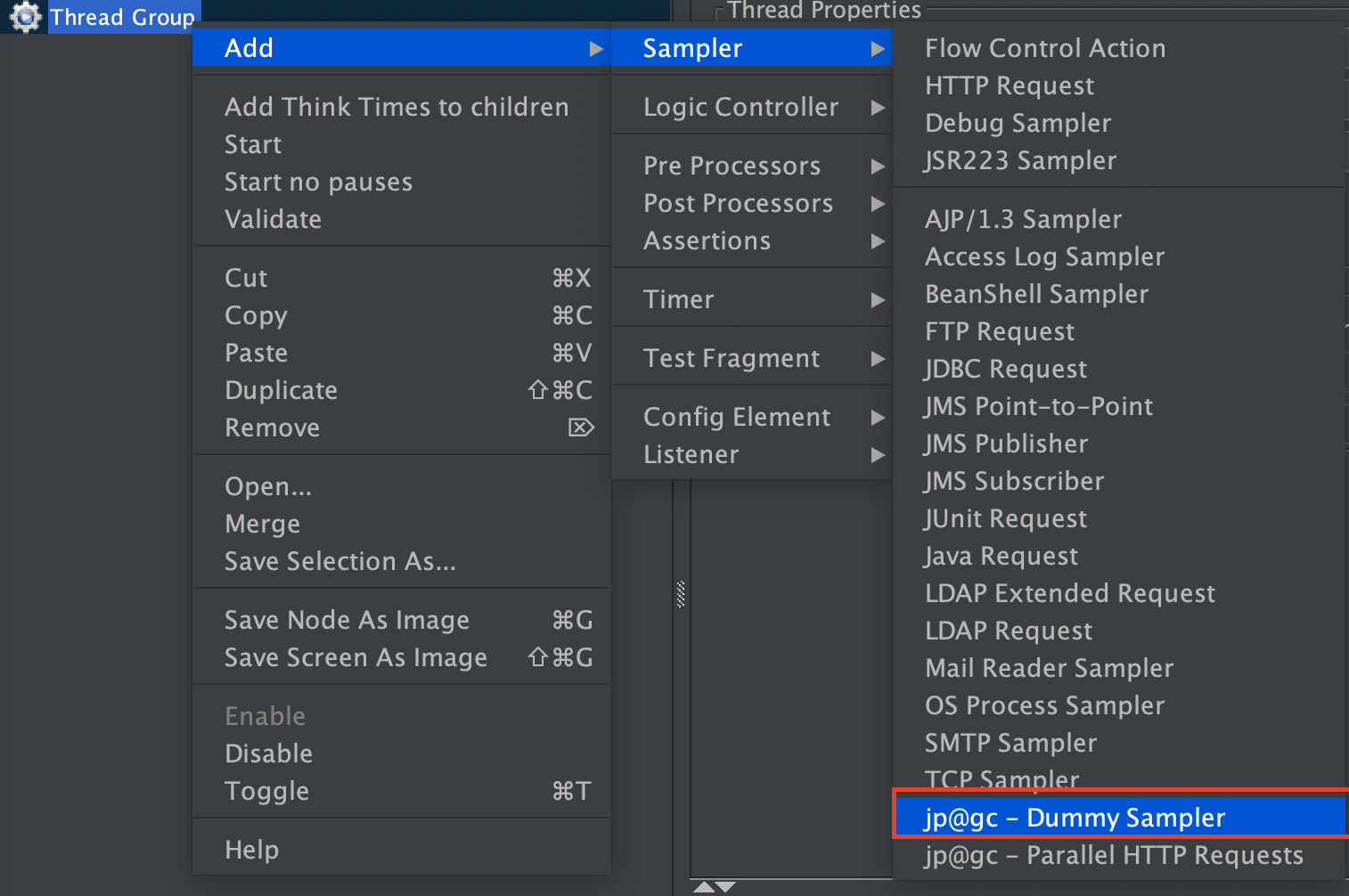
Task: Select JMS Subscriber
Action: (1121, 481)
